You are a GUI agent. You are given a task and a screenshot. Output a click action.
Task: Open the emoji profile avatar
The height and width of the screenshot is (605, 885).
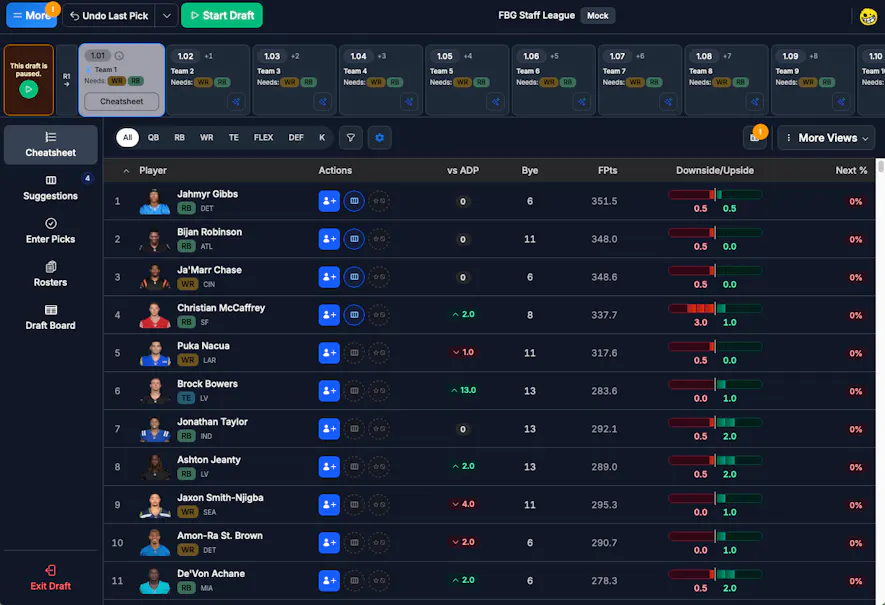pos(868,16)
